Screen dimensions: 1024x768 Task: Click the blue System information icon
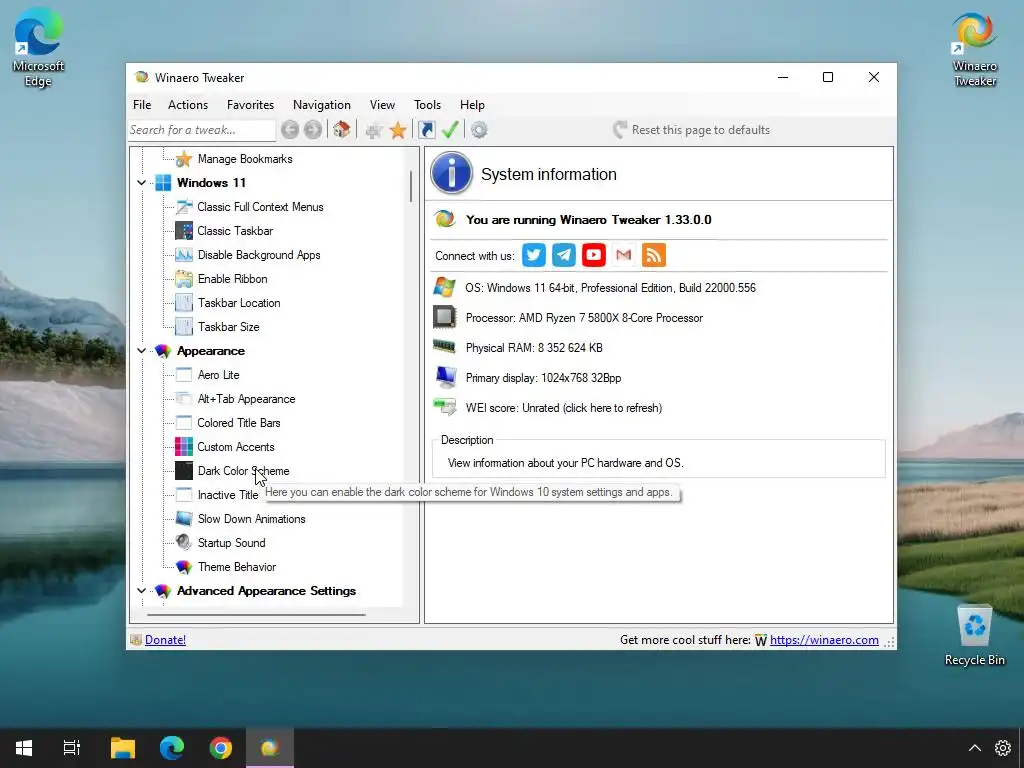tap(451, 173)
